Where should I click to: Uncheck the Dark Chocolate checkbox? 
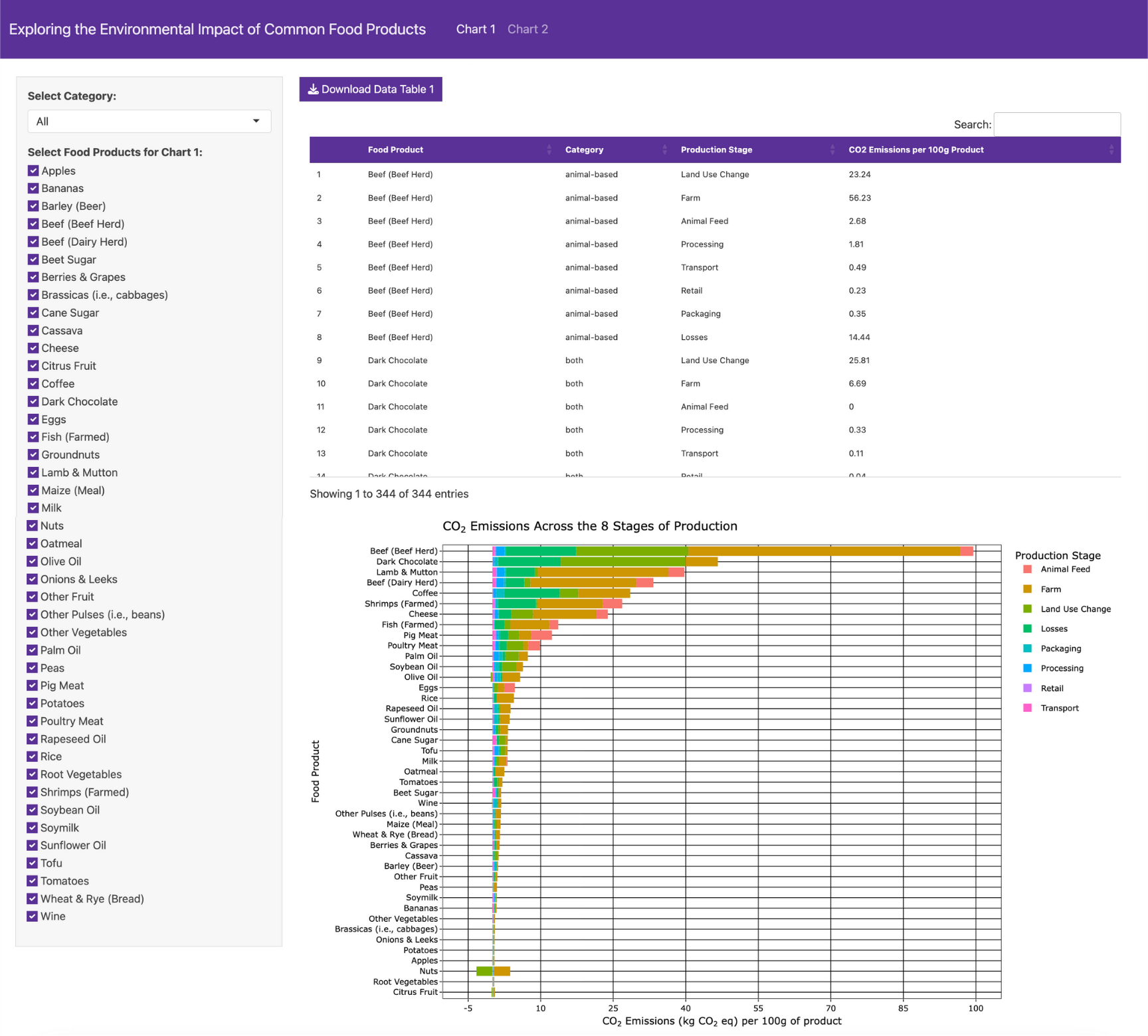click(33, 401)
